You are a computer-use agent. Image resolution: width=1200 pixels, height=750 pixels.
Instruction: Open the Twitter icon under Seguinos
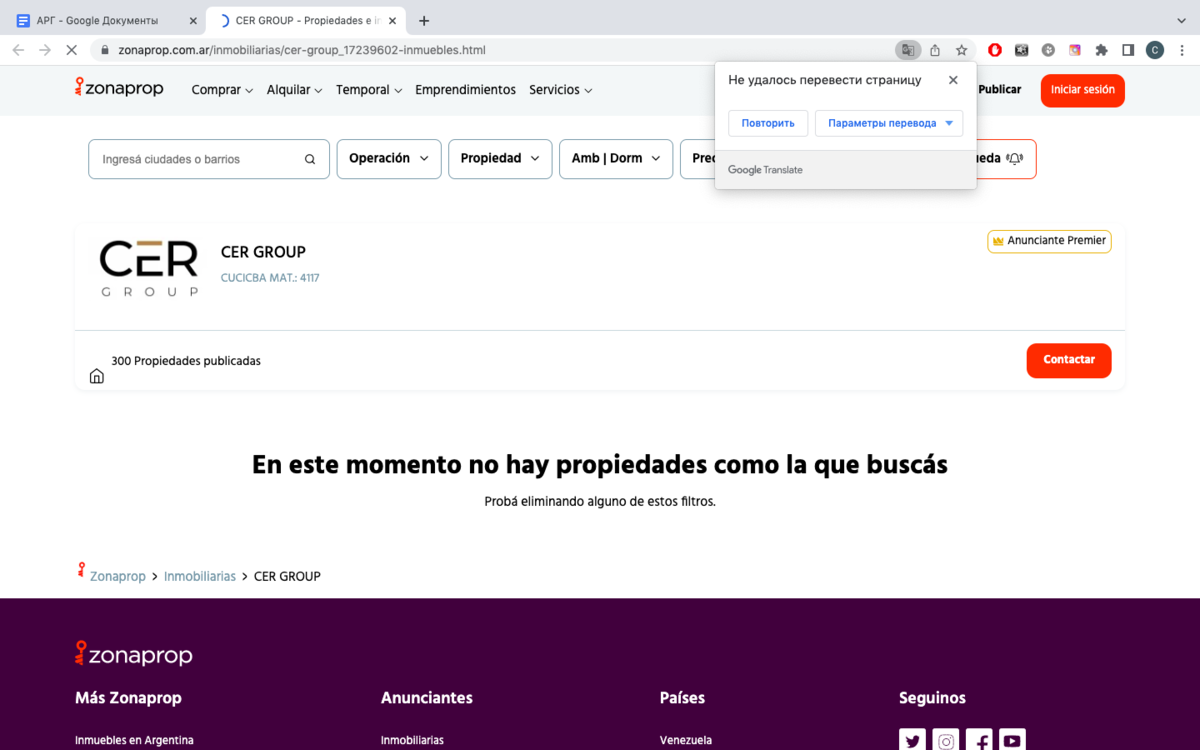point(913,741)
